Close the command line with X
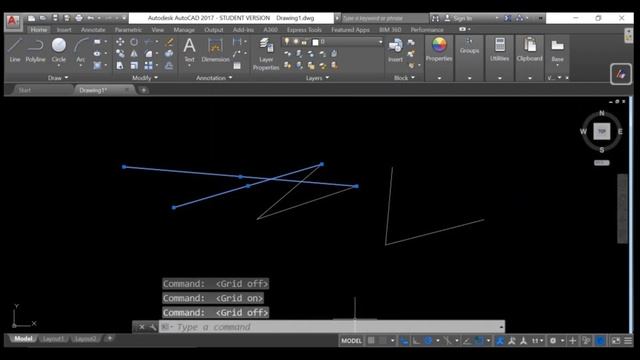This screenshot has width=640, height=360. click(x=141, y=327)
